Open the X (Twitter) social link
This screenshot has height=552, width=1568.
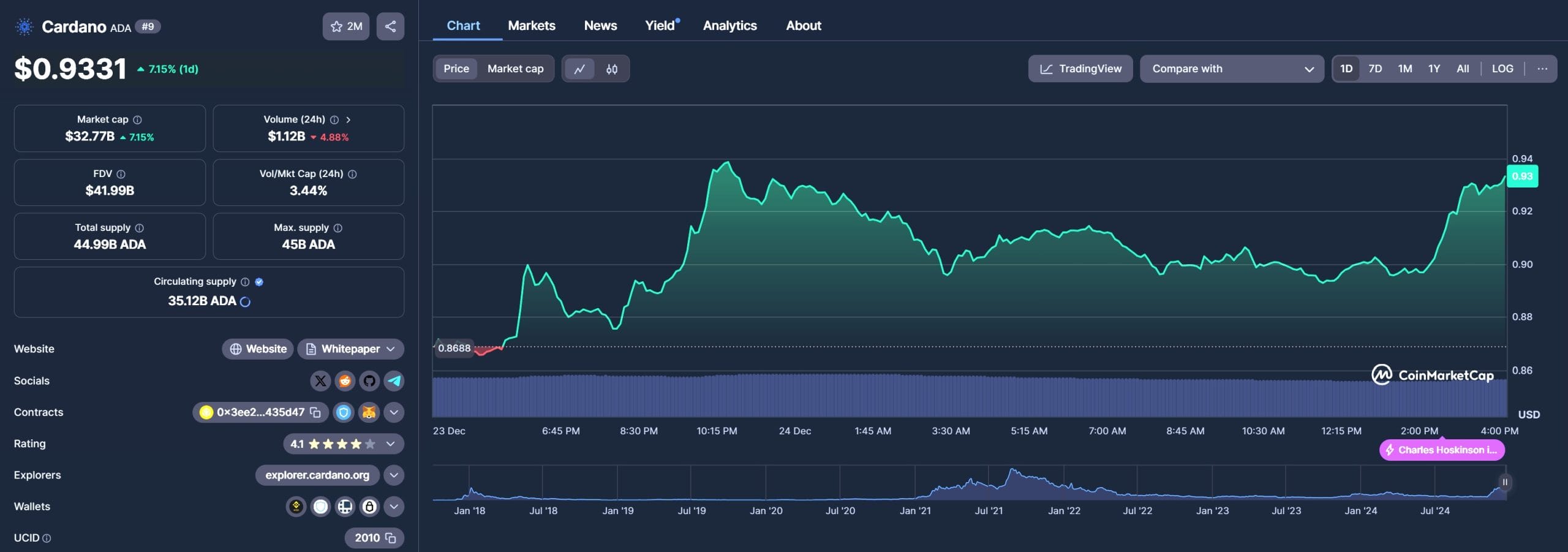pyautogui.click(x=320, y=381)
